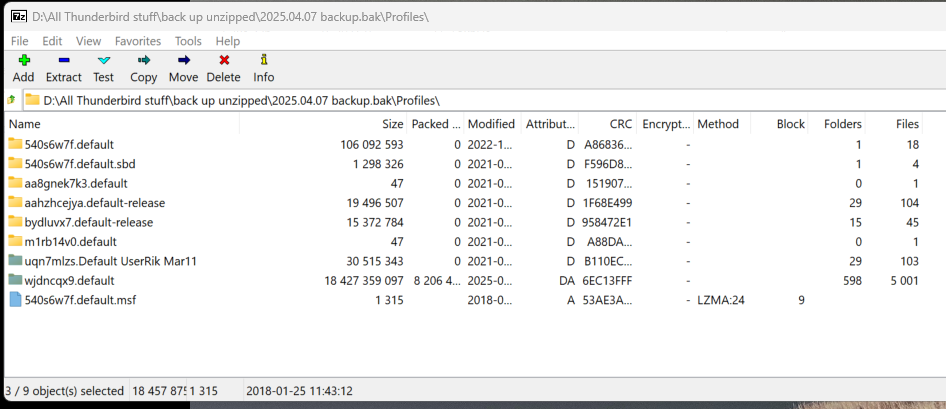The width and height of the screenshot is (946, 409).
Task: Click the Delete toolbar icon
Action: (224, 61)
